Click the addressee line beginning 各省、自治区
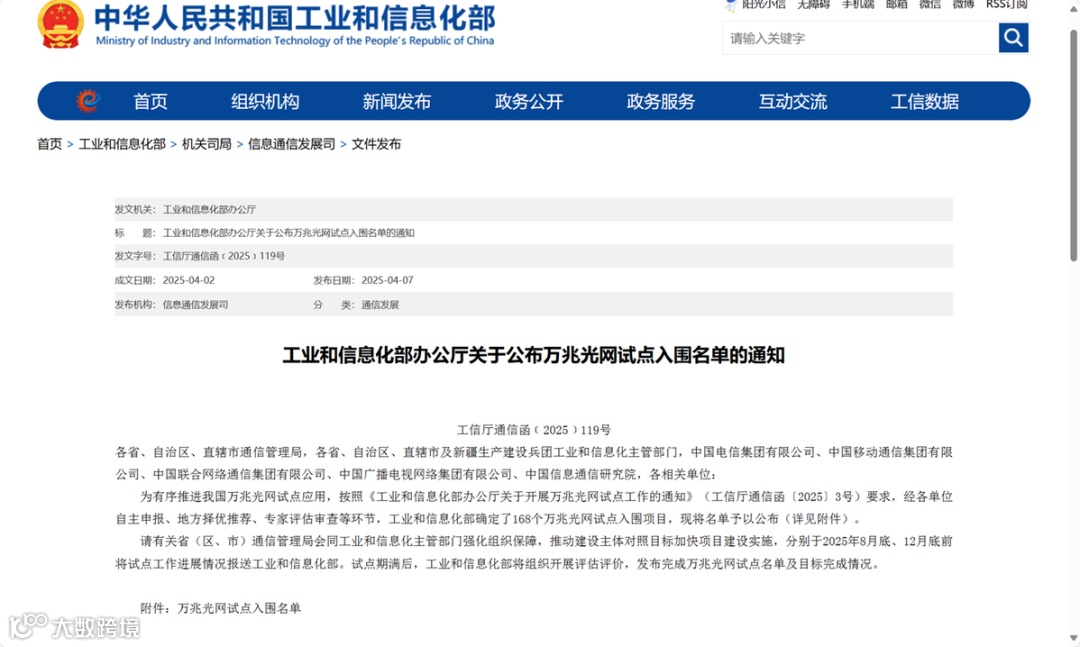 [534, 463]
